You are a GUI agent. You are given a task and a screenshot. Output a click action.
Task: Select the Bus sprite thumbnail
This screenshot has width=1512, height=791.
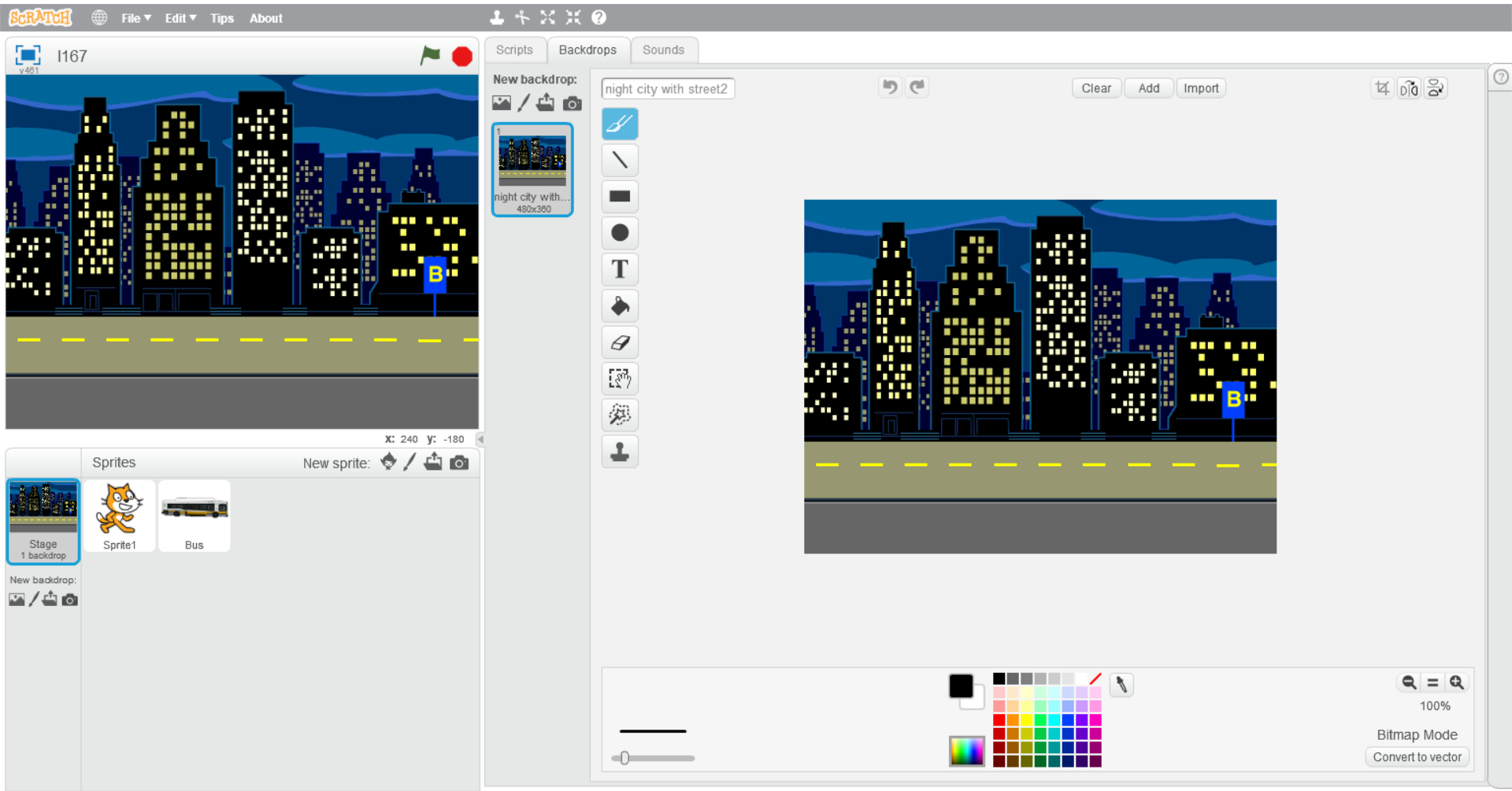194,516
